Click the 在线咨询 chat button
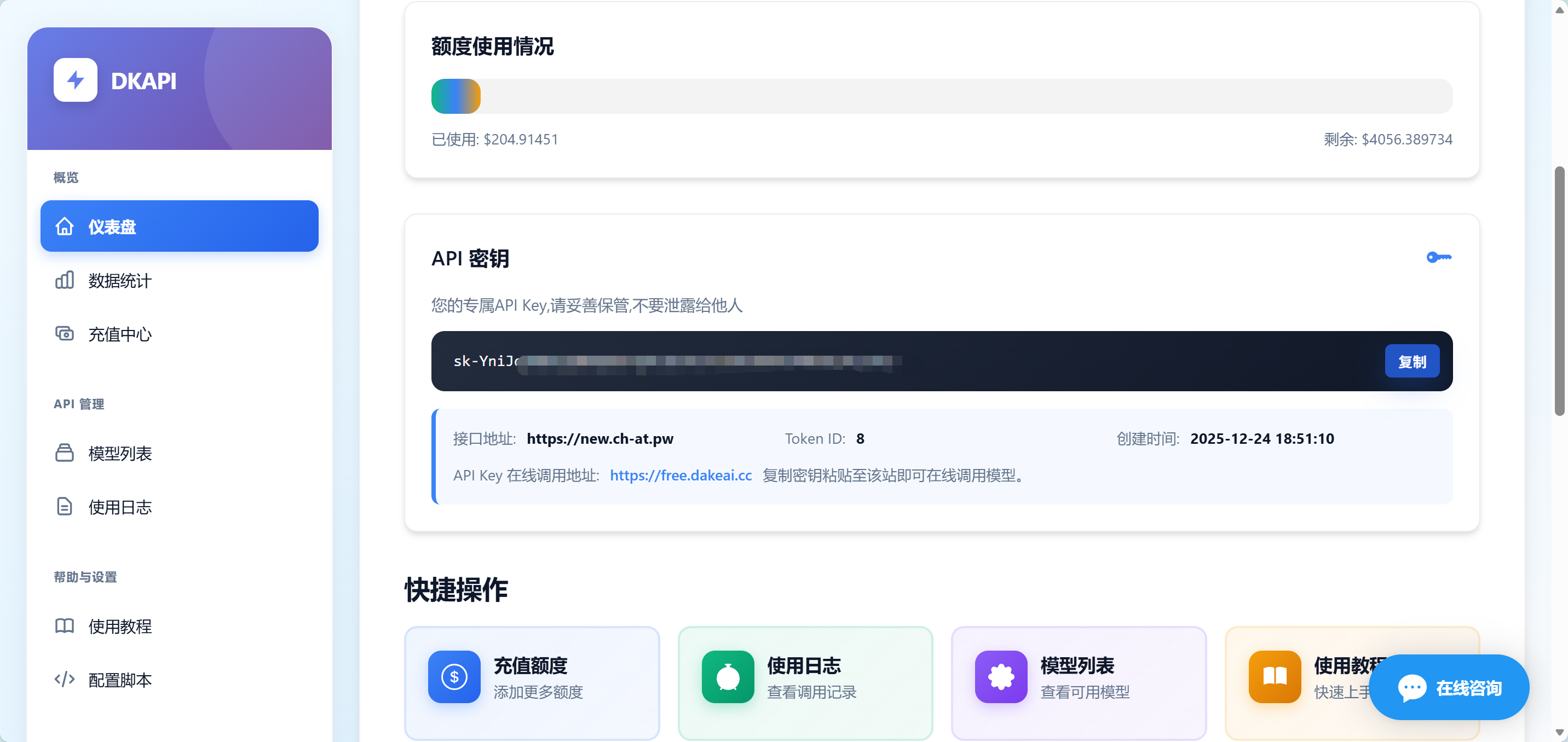The image size is (1568, 742). click(1449, 688)
